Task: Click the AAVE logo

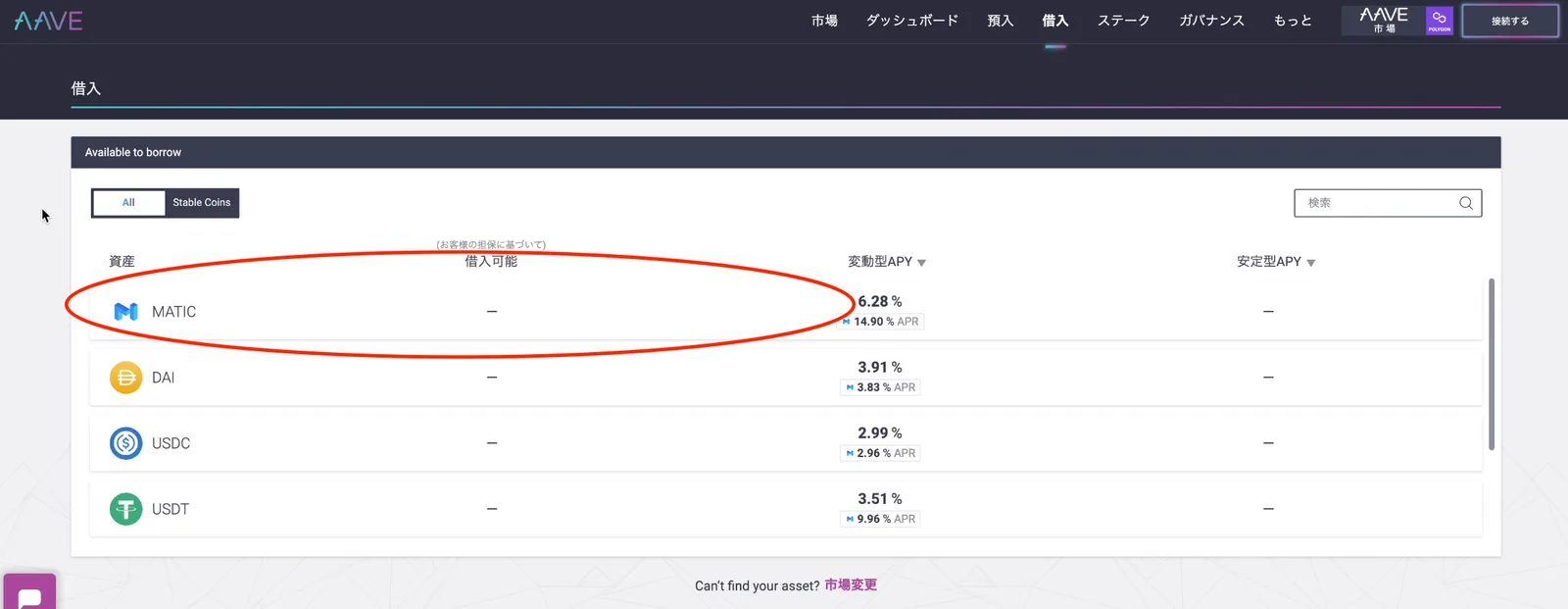Action: pos(48,21)
